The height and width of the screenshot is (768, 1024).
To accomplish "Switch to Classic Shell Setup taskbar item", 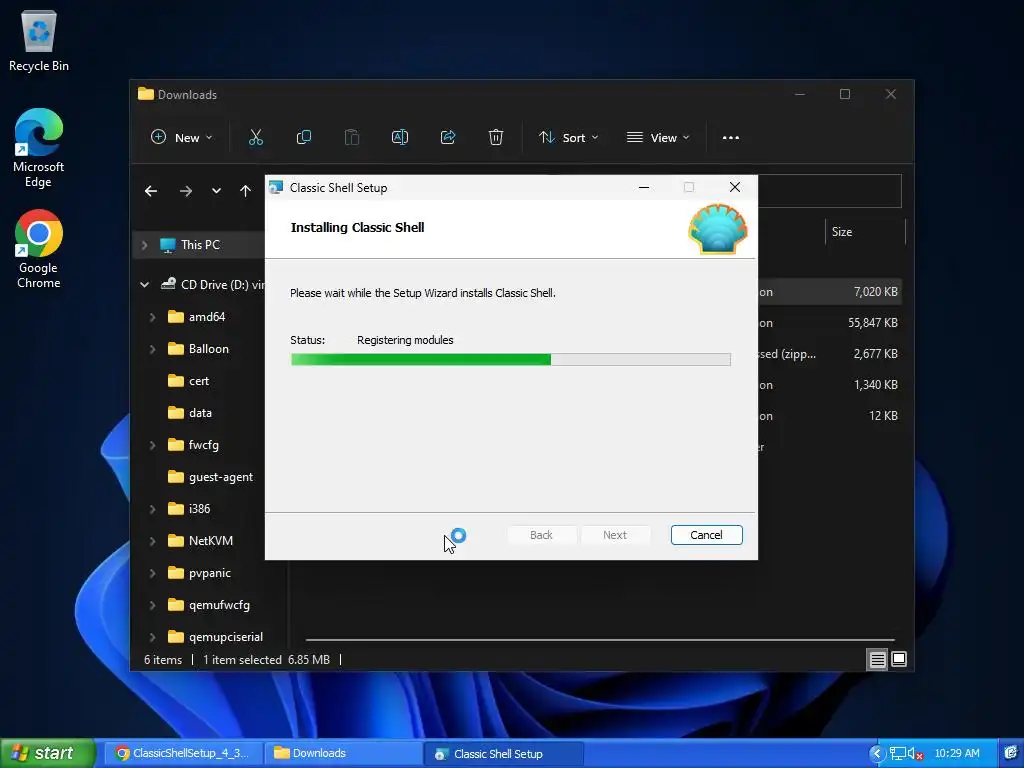I will pos(503,753).
